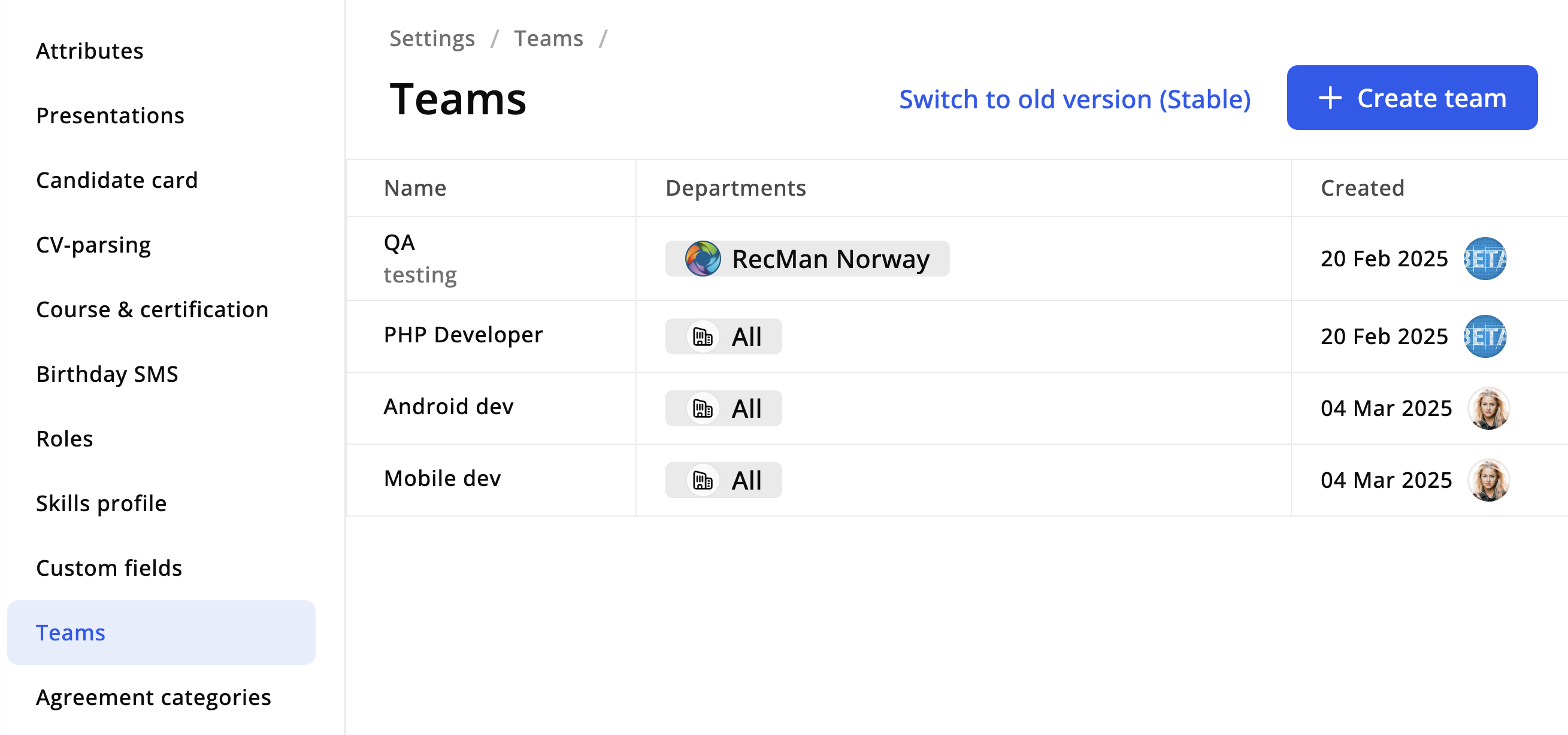Viewport: 1568px width, 735px height.
Task: Switch to old stable version
Action: point(1074,99)
